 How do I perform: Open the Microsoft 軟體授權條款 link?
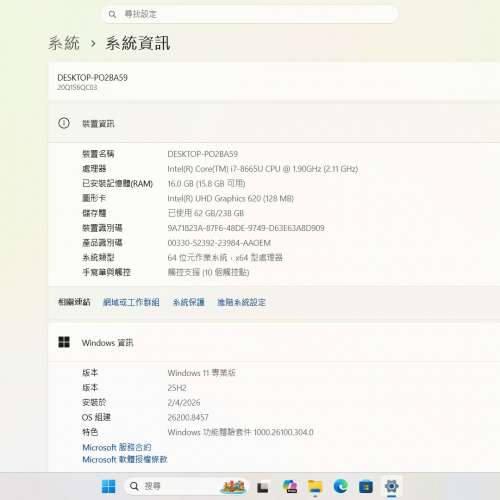click(125, 459)
